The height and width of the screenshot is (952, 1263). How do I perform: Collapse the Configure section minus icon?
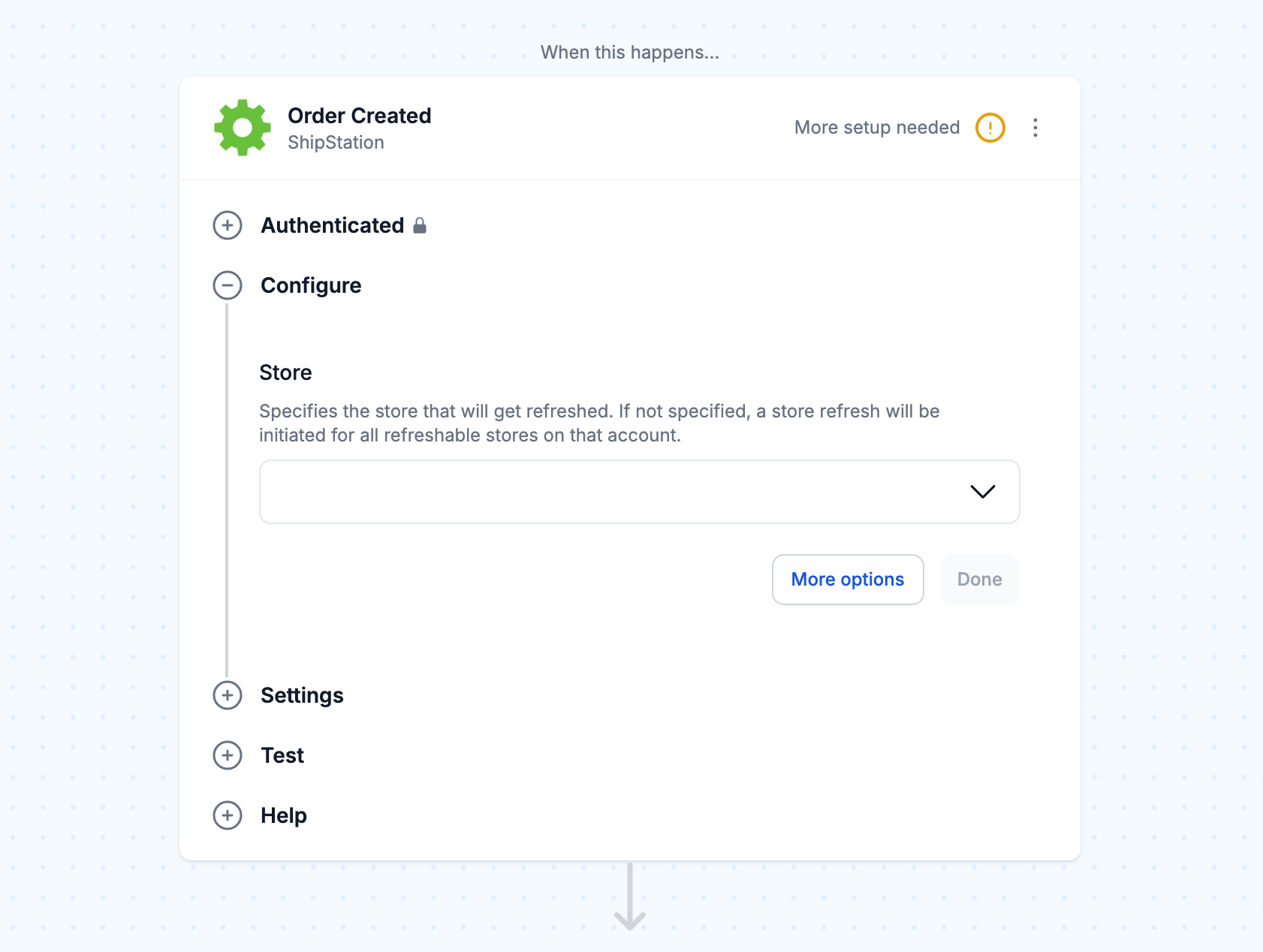pos(228,285)
